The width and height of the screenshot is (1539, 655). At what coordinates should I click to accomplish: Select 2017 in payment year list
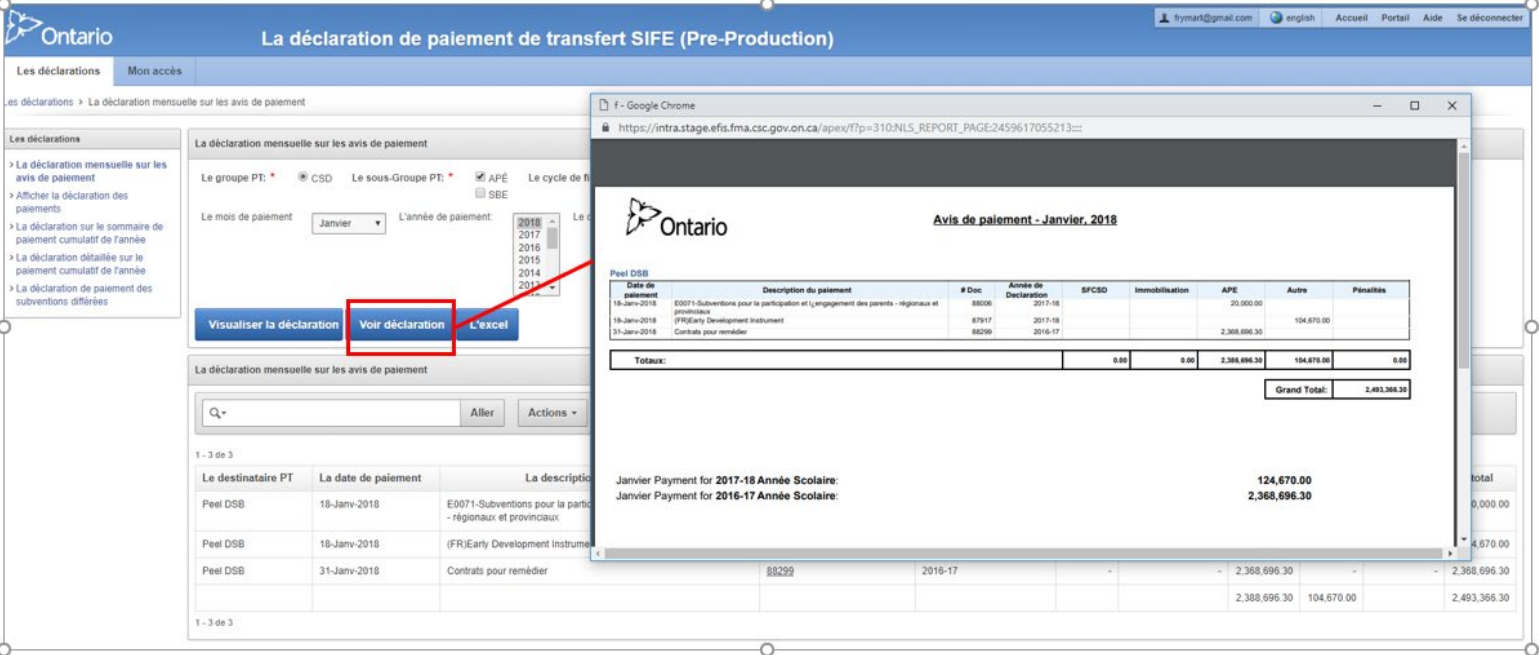[530, 235]
